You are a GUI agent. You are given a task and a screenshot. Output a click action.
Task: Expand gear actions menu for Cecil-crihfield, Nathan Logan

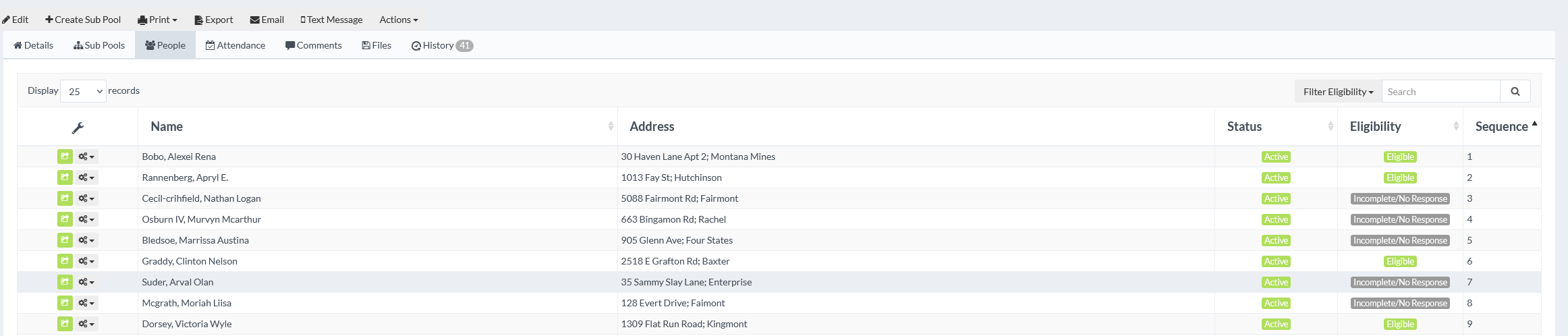86,198
